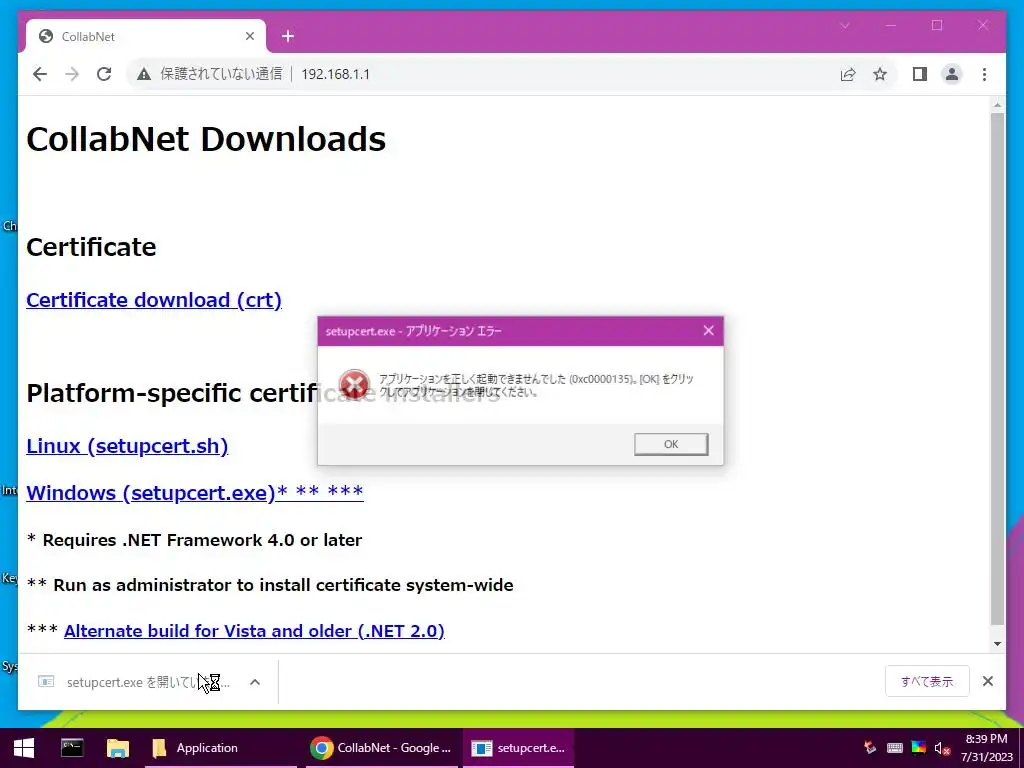This screenshot has width=1024, height=768.
Task: Click the Run as administrator note
Action: [x=270, y=585]
